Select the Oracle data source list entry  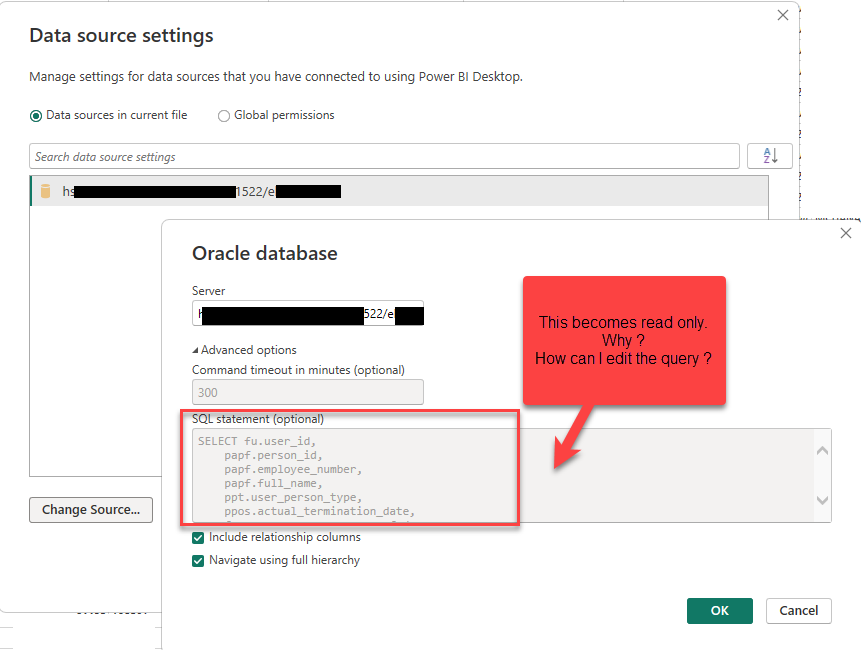click(399, 191)
